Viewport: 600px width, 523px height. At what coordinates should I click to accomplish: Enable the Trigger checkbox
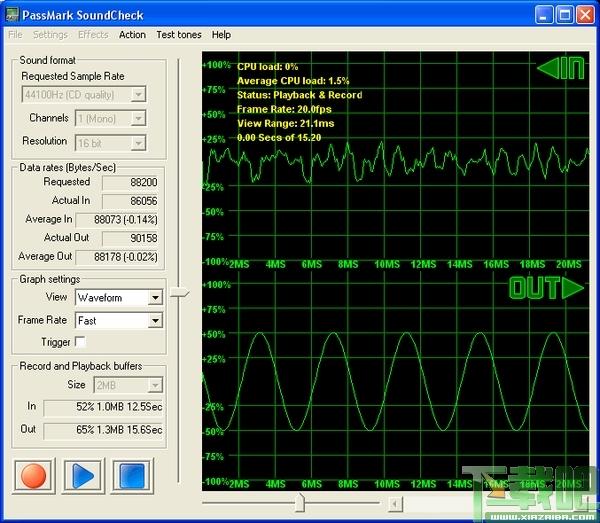pos(81,342)
